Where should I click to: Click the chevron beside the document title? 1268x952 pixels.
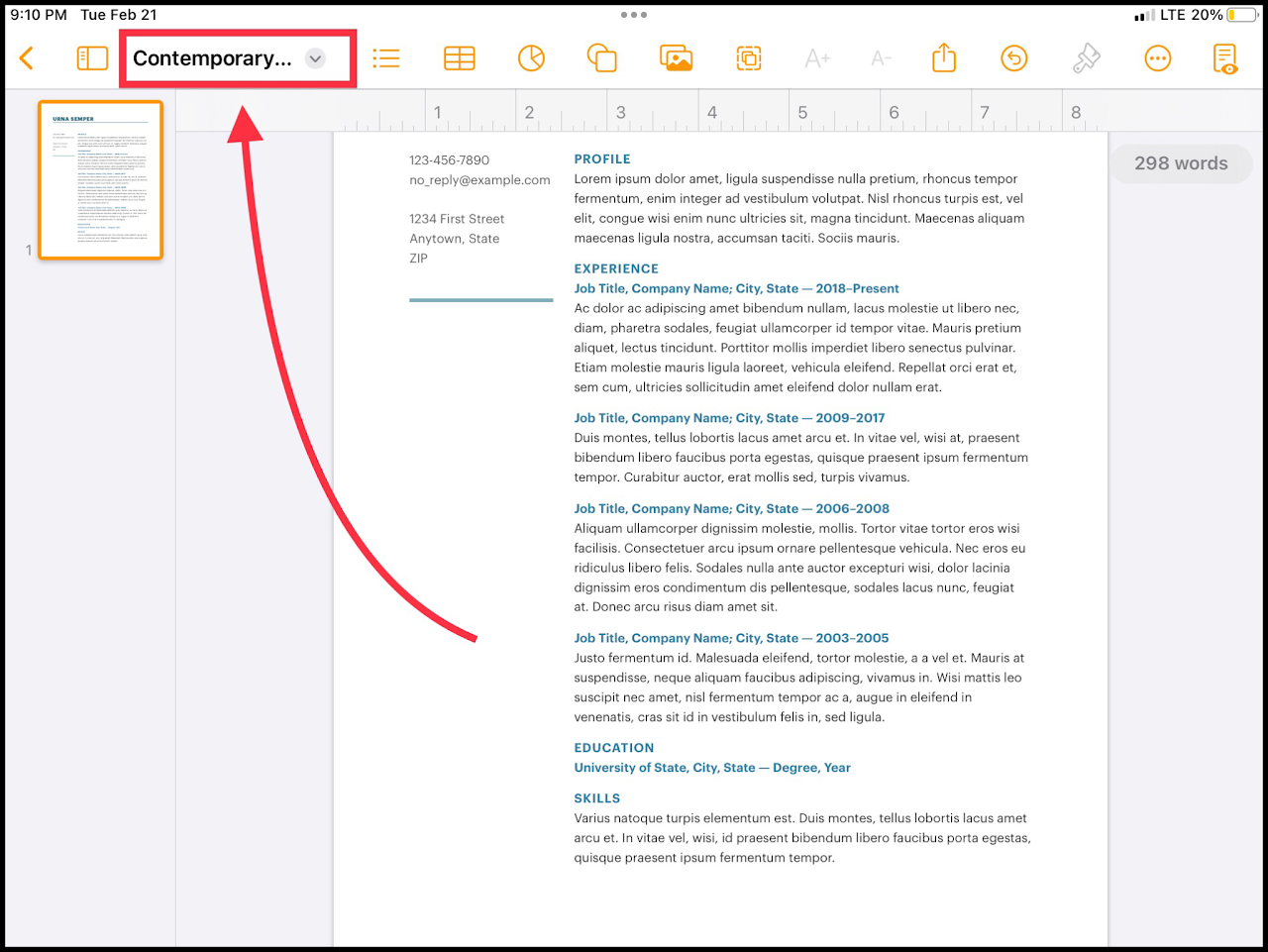click(x=315, y=58)
